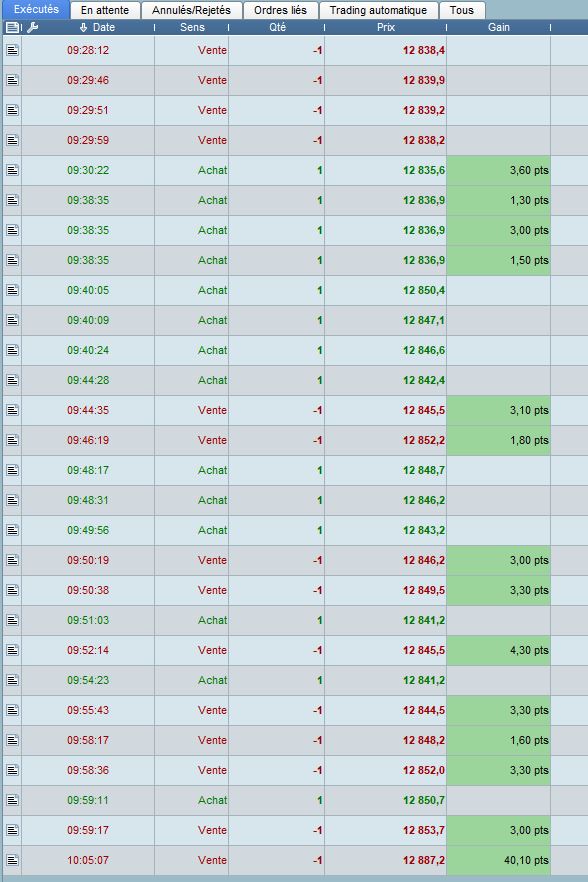Click the Achat cell at 09:49:56
The width and height of the screenshot is (588, 882).
[x=192, y=530]
